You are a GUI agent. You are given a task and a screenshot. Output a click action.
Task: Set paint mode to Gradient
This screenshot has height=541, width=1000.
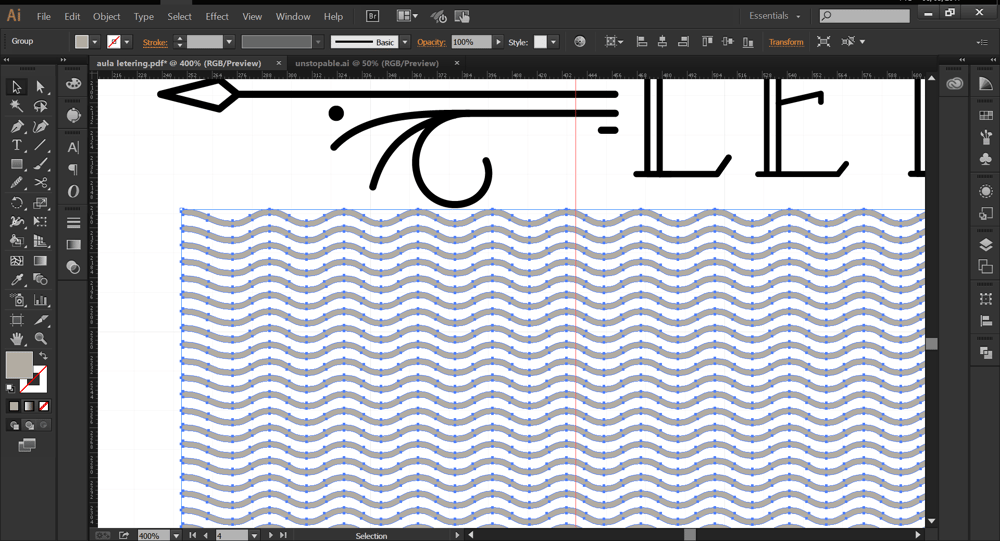[x=29, y=406]
